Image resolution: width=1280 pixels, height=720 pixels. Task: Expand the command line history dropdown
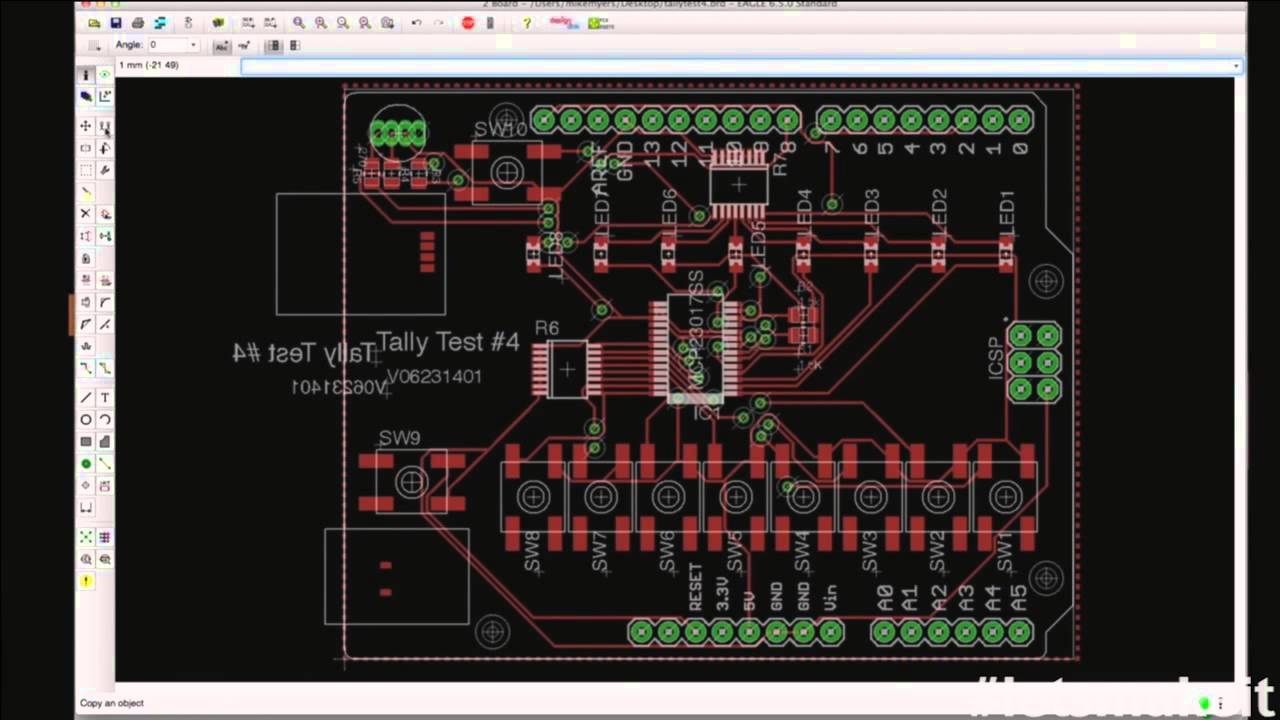tap(1236, 64)
